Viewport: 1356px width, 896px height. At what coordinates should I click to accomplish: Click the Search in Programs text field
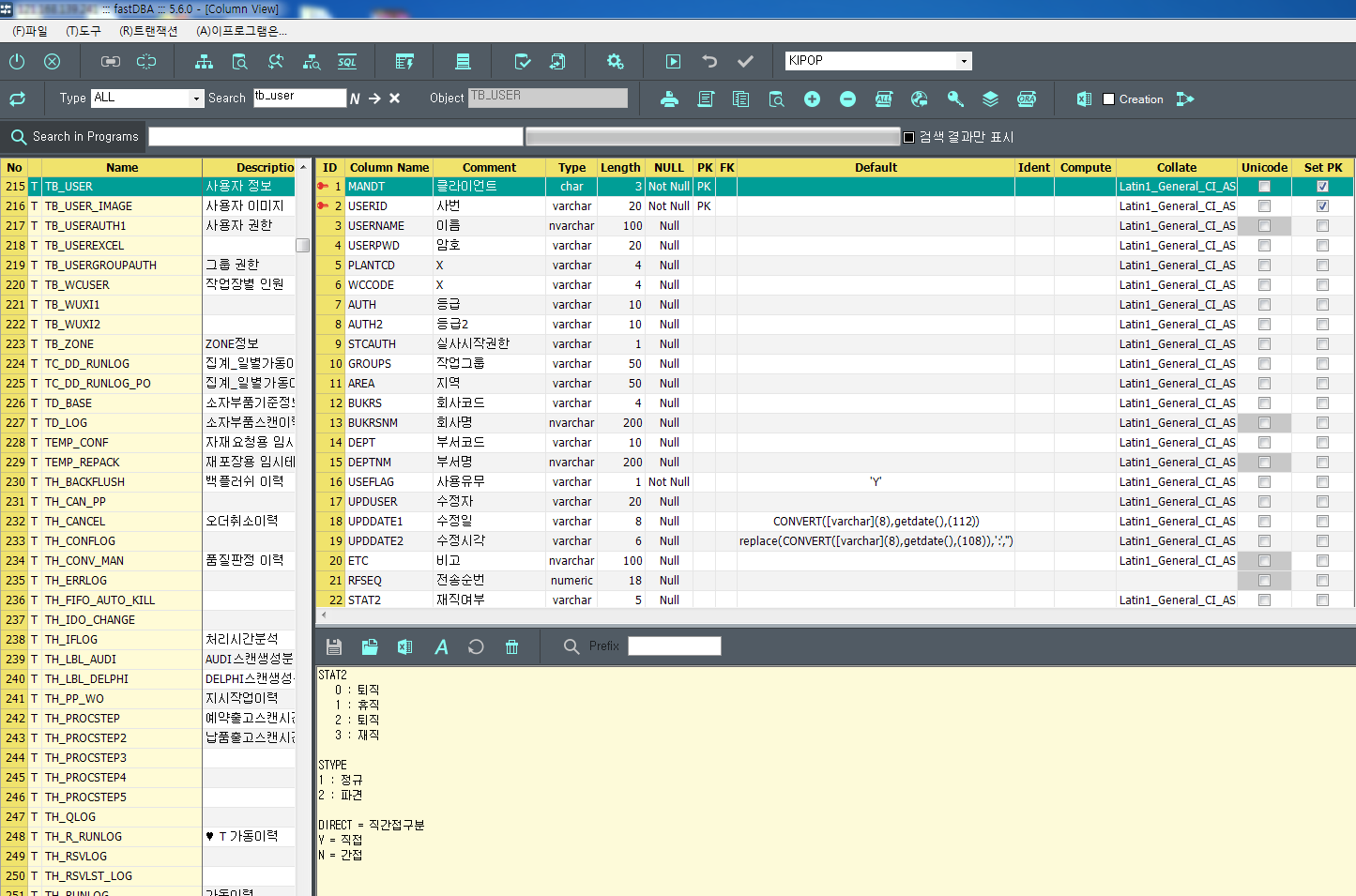tap(336, 137)
